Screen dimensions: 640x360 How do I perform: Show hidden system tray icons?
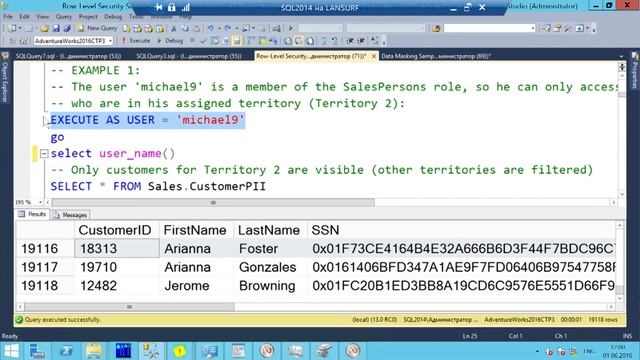coord(537,351)
